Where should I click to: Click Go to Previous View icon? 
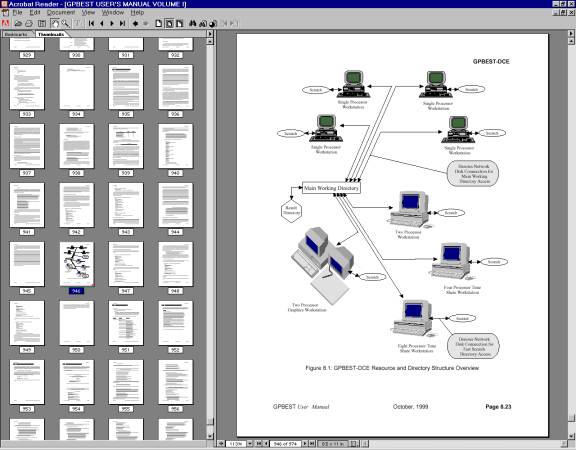pyautogui.click(x=135, y=24)
